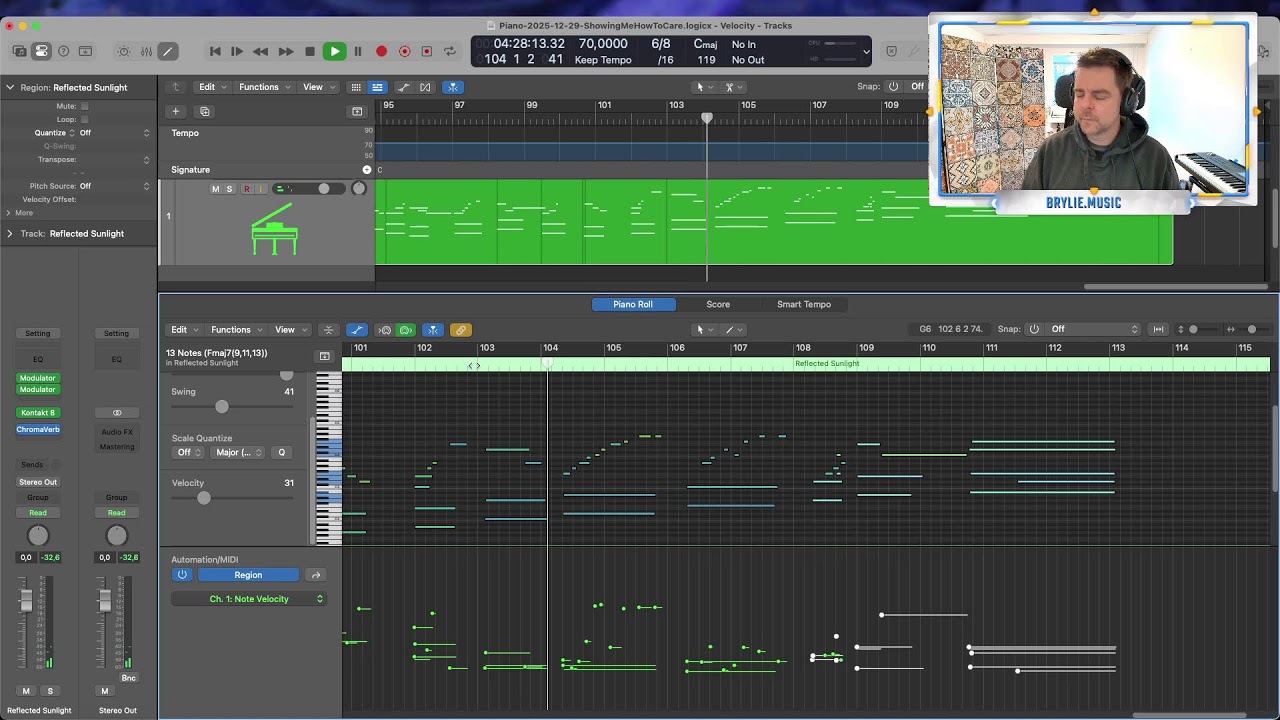This screenshot has width=1280, height=720.
Task: Select the green piano track icon
Action: click(x=274, y=229)
